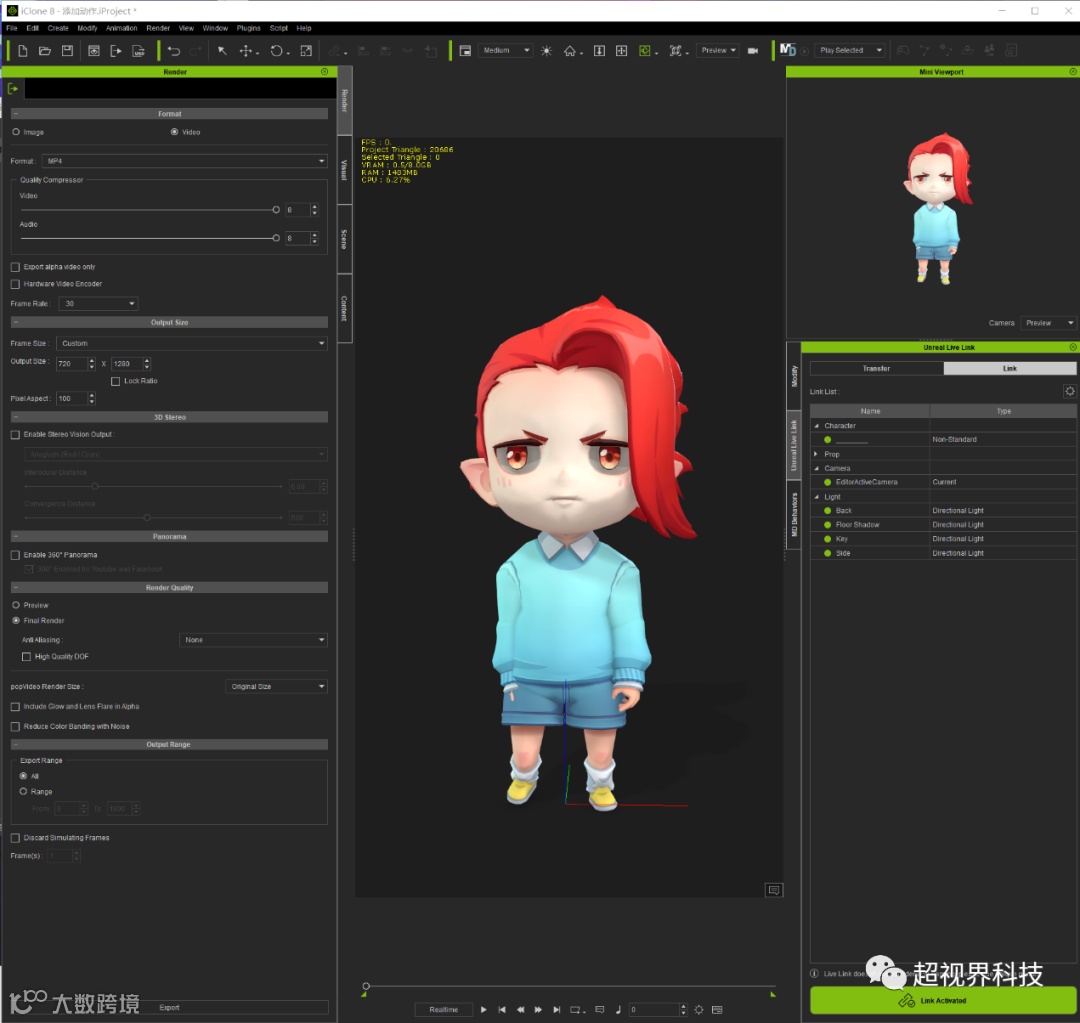Enable Hardware Video Encoder checkbox
The height and width of the screenshot is (1023, 1080).
15,284
